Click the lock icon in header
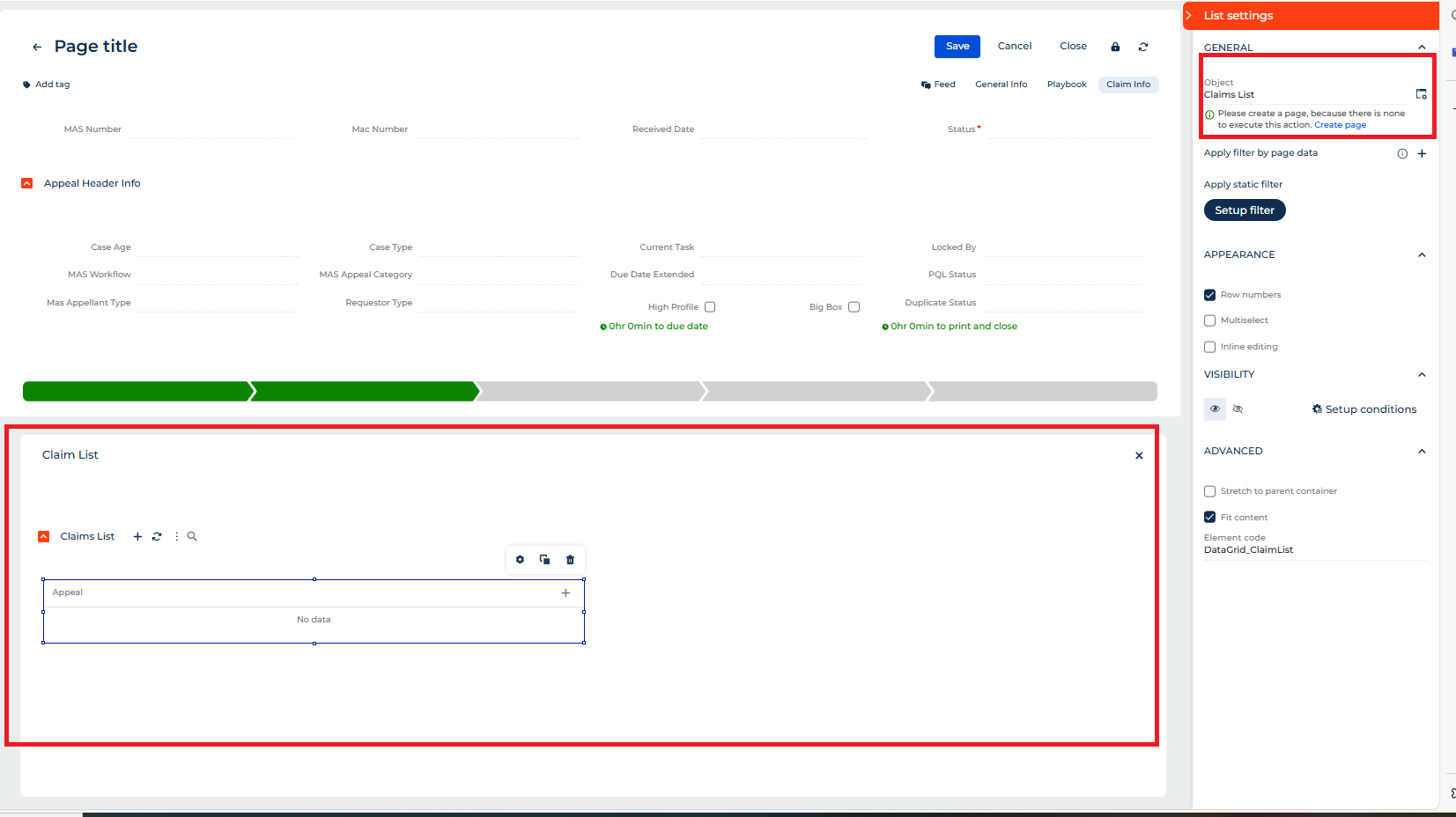 click(x=1115, y=47)
